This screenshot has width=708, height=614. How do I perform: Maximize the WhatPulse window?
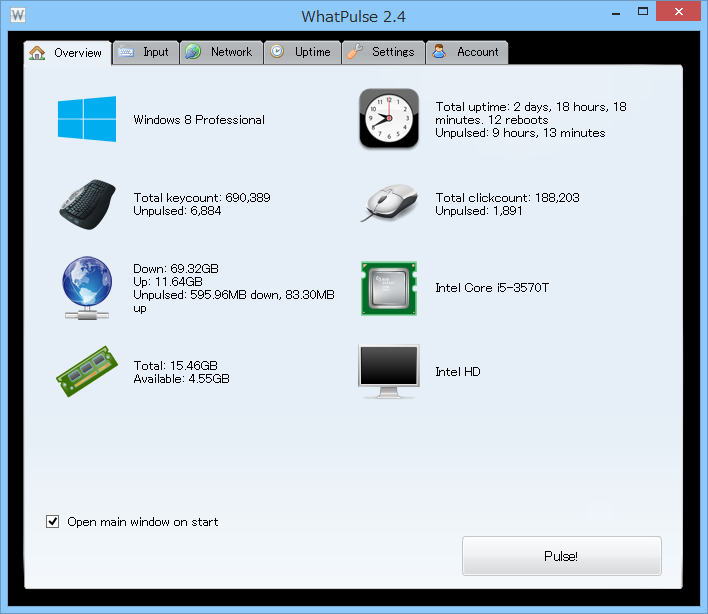click(643, 11)
